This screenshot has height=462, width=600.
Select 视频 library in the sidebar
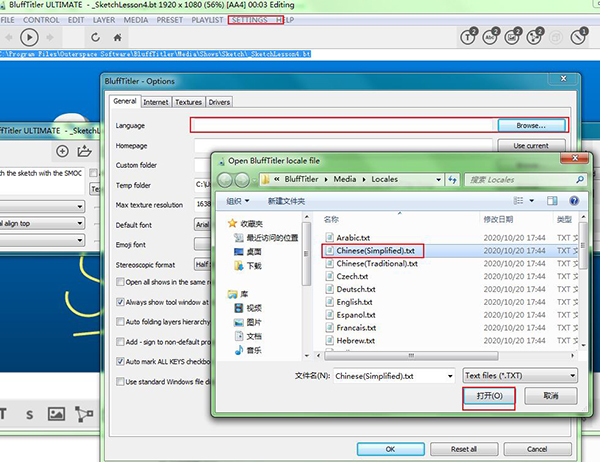coord(248,308)
